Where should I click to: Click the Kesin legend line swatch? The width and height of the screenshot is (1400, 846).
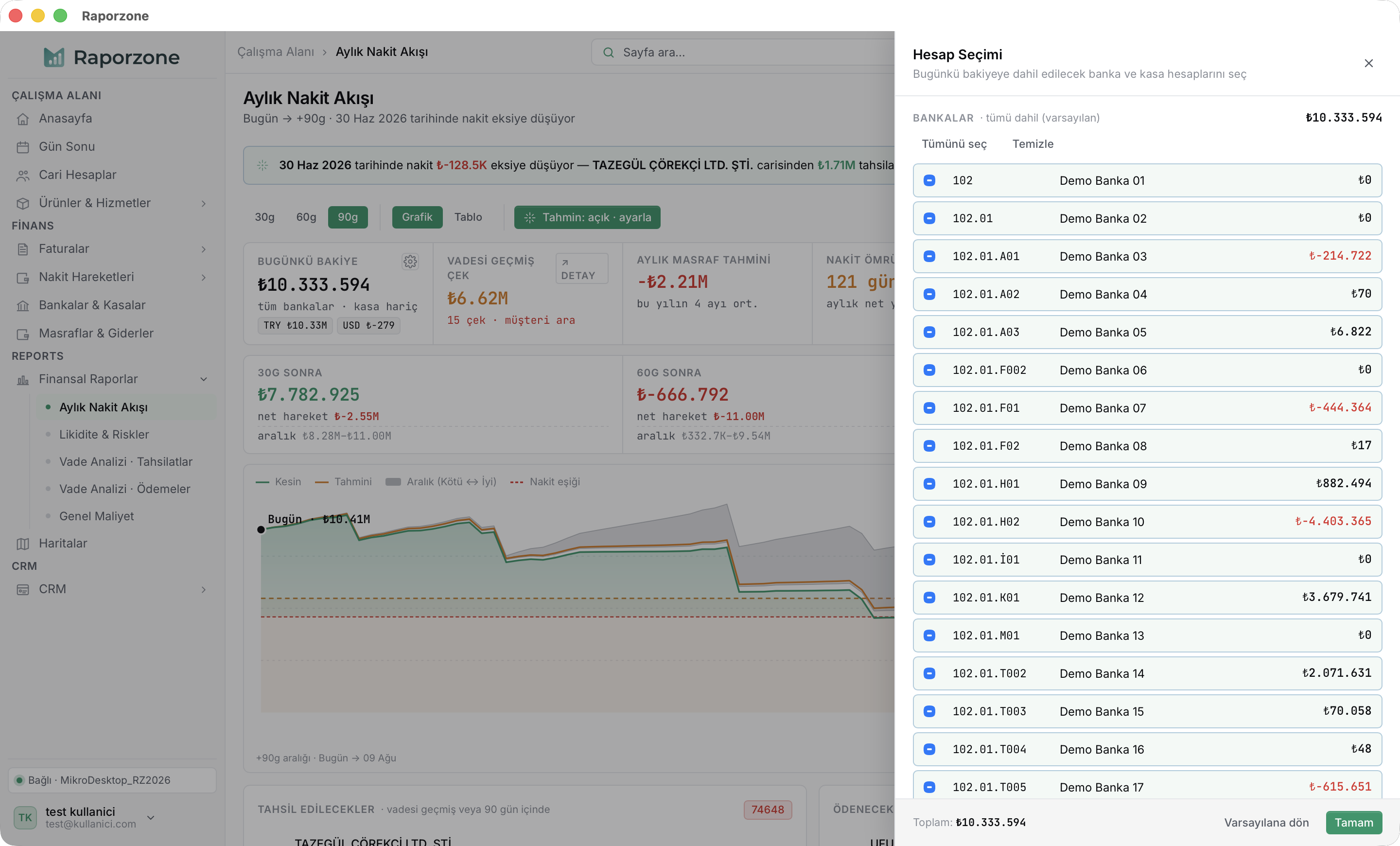[262, 482]
